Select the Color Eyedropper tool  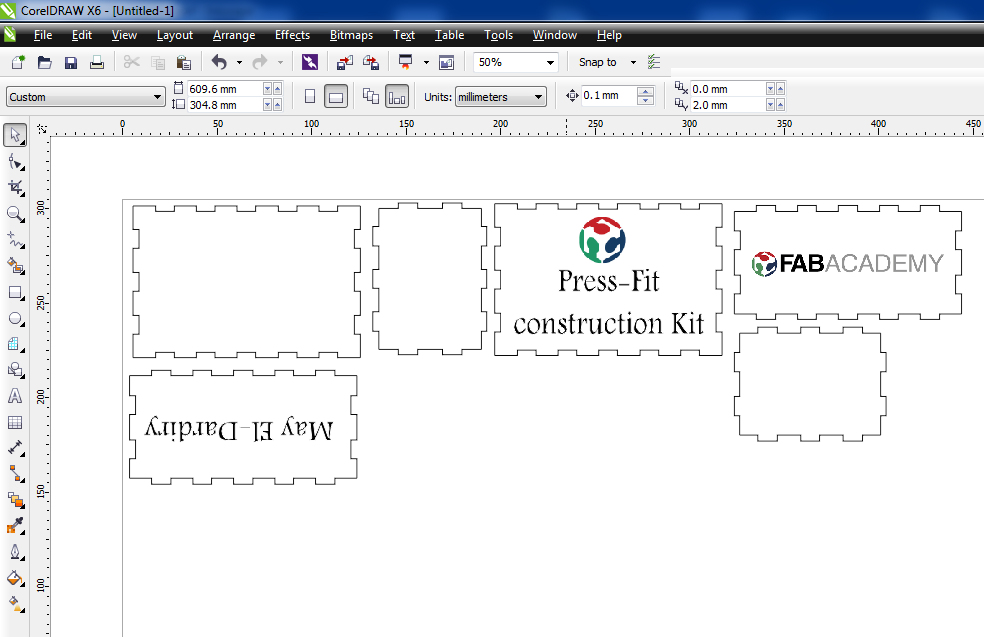15,526
